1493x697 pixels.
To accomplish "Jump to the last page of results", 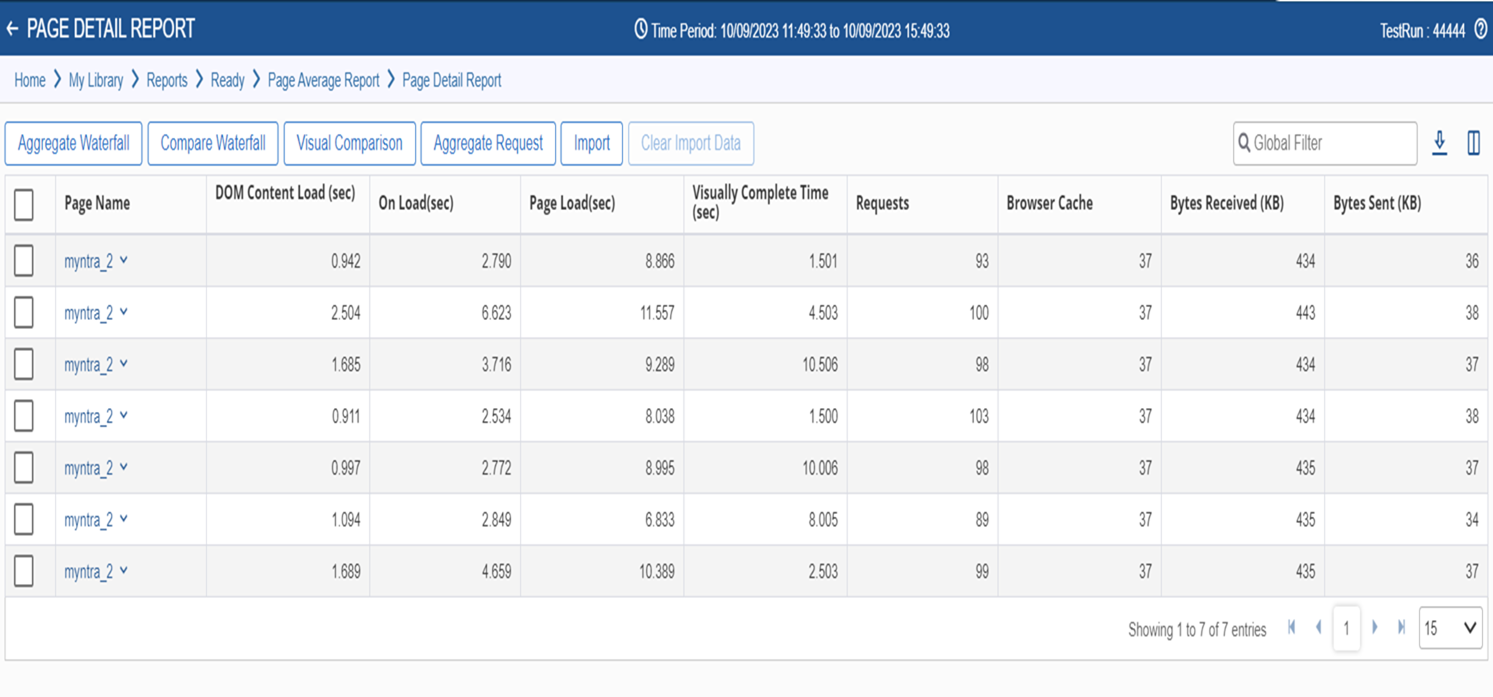I will pyautogui.click(x=1402, y=627).
